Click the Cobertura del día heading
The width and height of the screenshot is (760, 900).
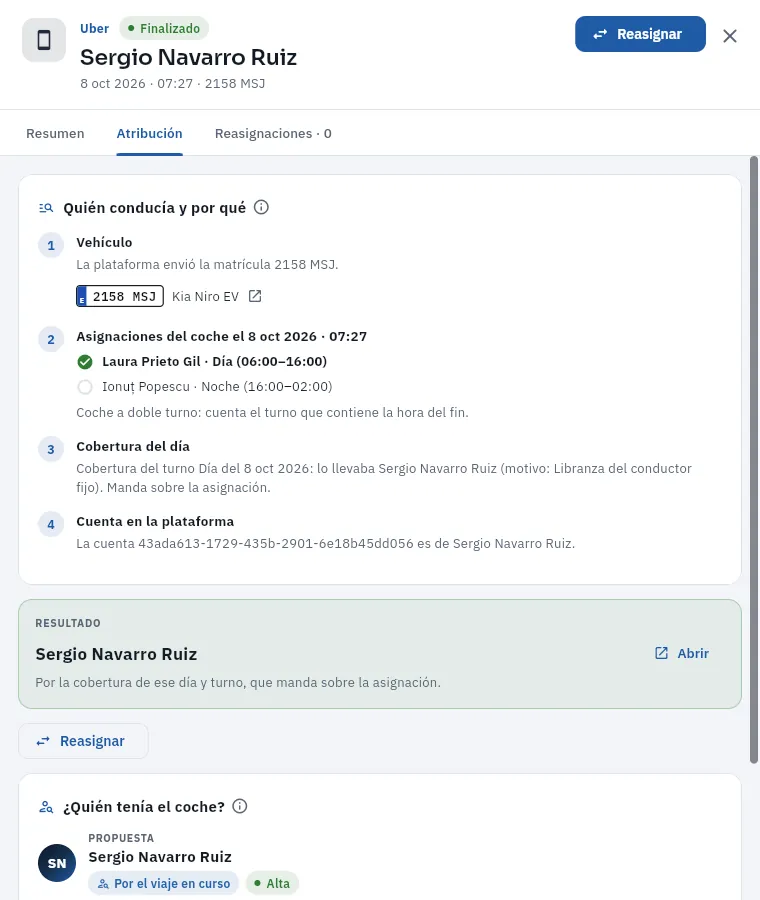[133, 447]
